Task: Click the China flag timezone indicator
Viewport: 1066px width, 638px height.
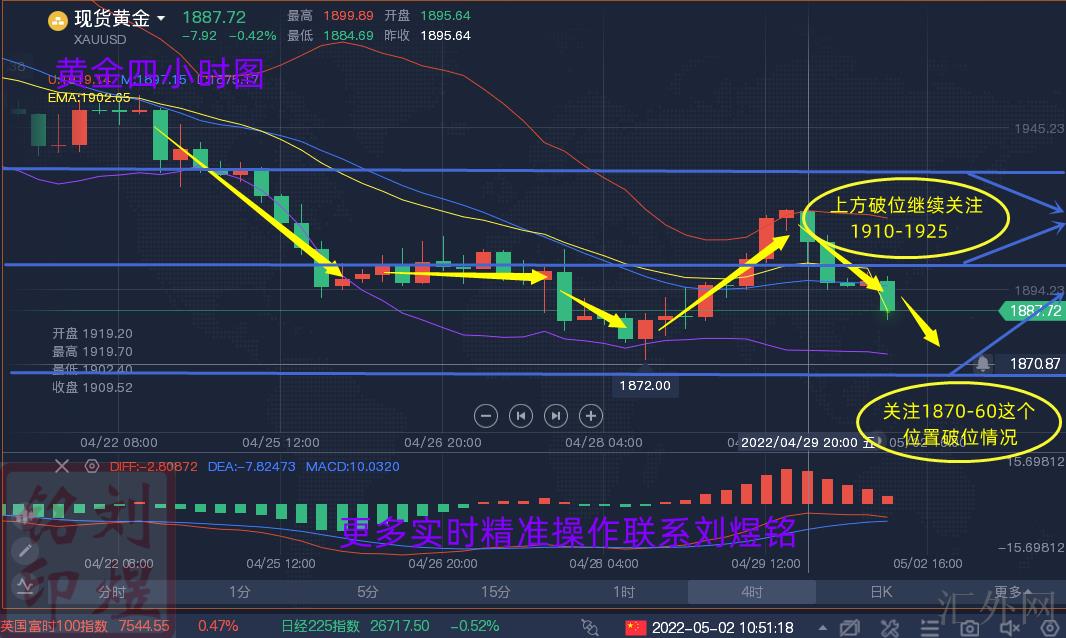Action: click(x=635, y=627)
